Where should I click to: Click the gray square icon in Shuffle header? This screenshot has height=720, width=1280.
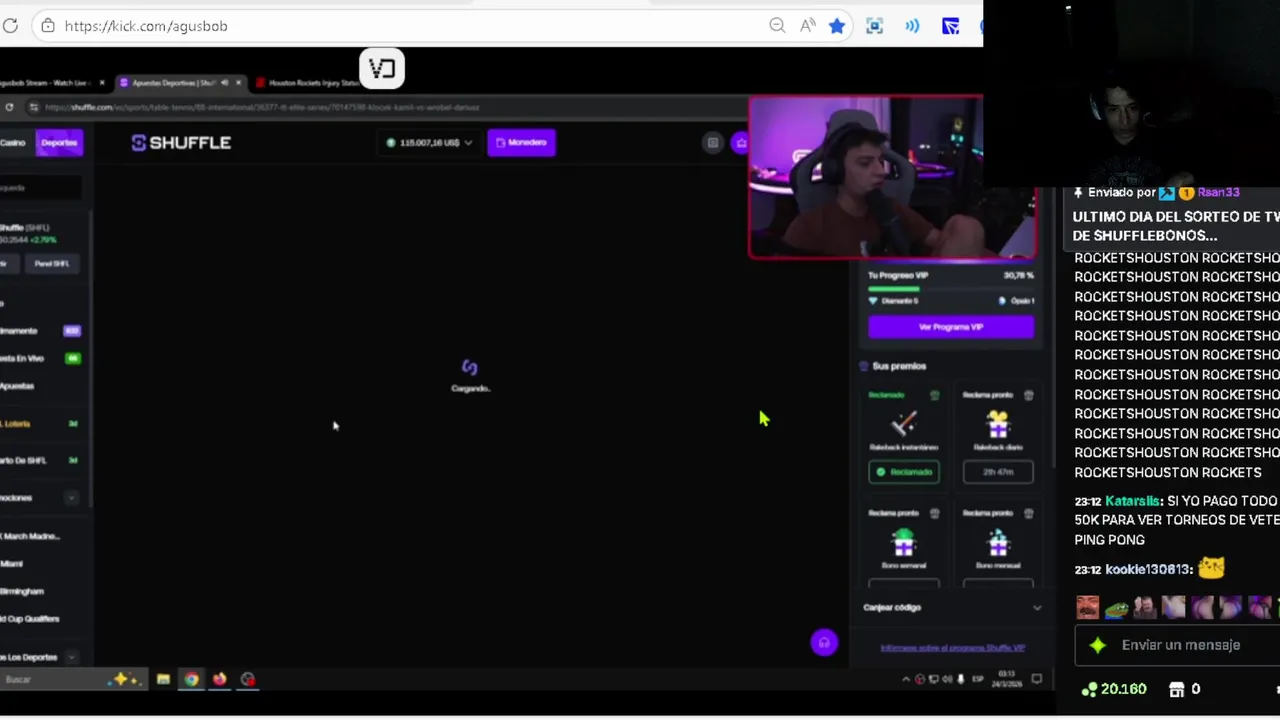tap(713, 143)
